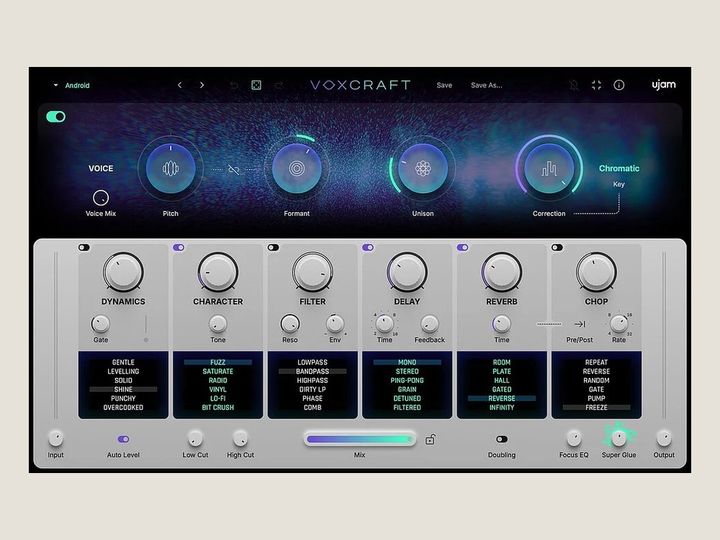This screenshot has width=720, height=540.
Task: Click the Formant knob
Action: [297, 169]
